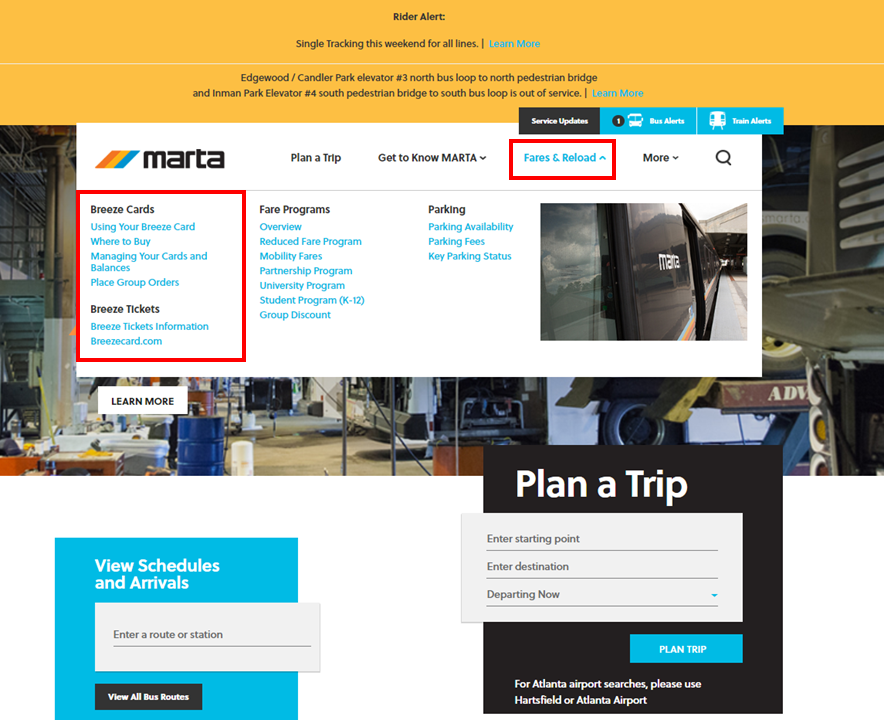The width and height of the screenshot is (884, 720).
Task: Click the MARTA logo
Action: click(x=160, y=159)
